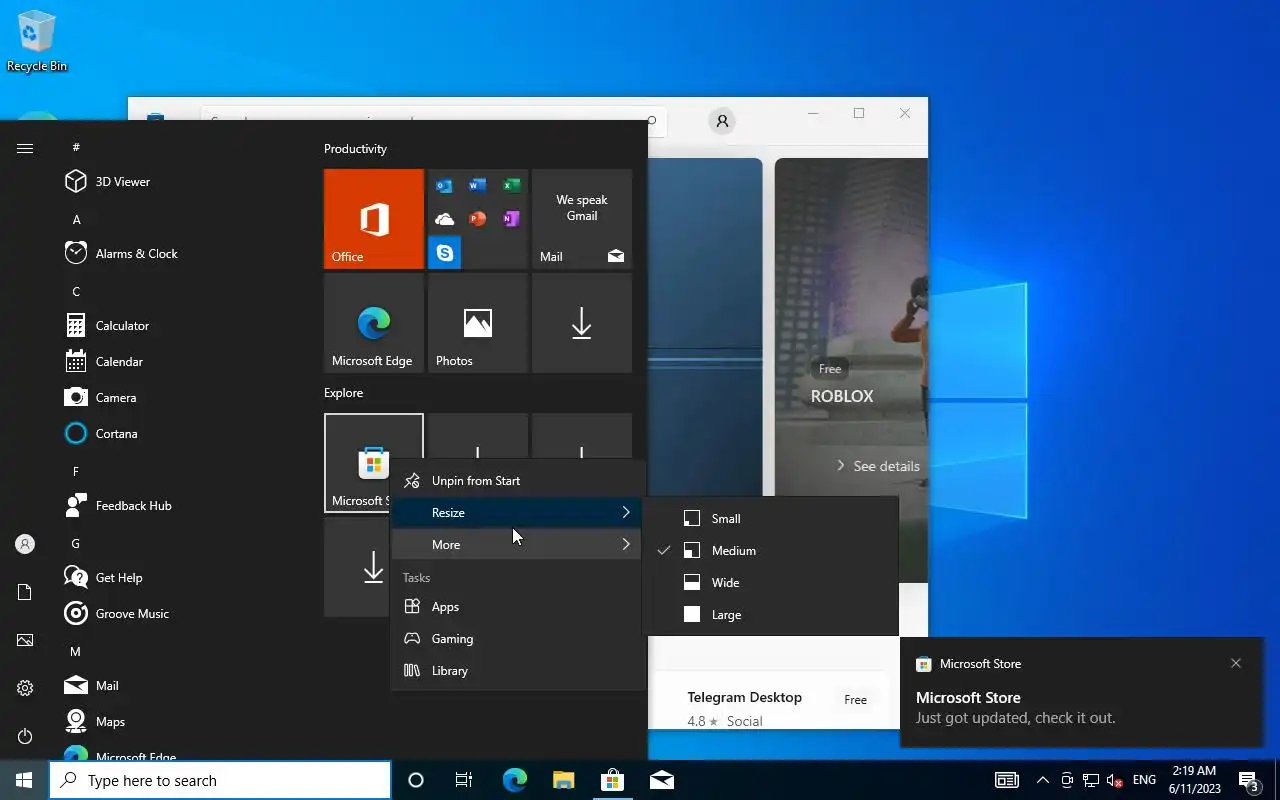1280x800 pixels.
Task: Open the clock showing 2:19 AM
Action: pyautogui.click(x=1194, y=780)
